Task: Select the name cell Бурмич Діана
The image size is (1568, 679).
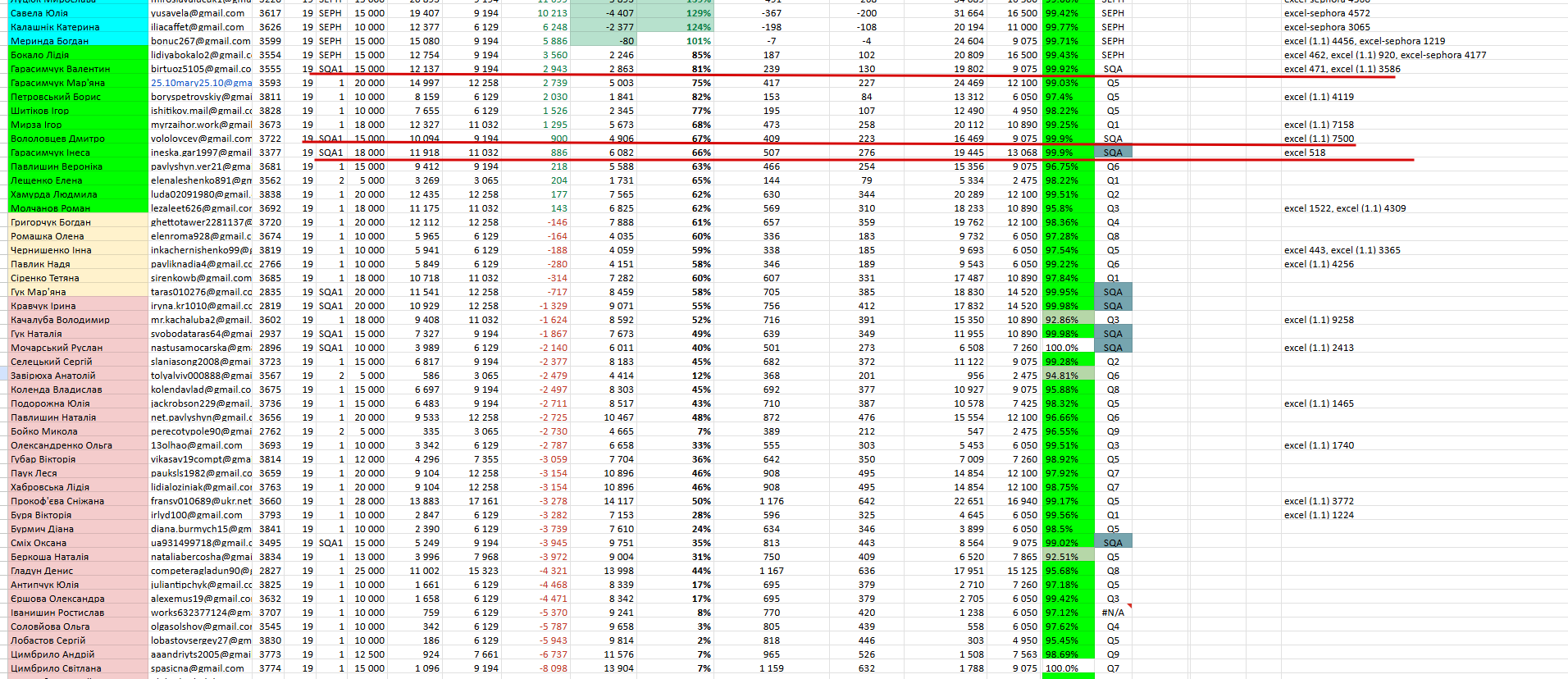Action: click(x=79, y=529)
